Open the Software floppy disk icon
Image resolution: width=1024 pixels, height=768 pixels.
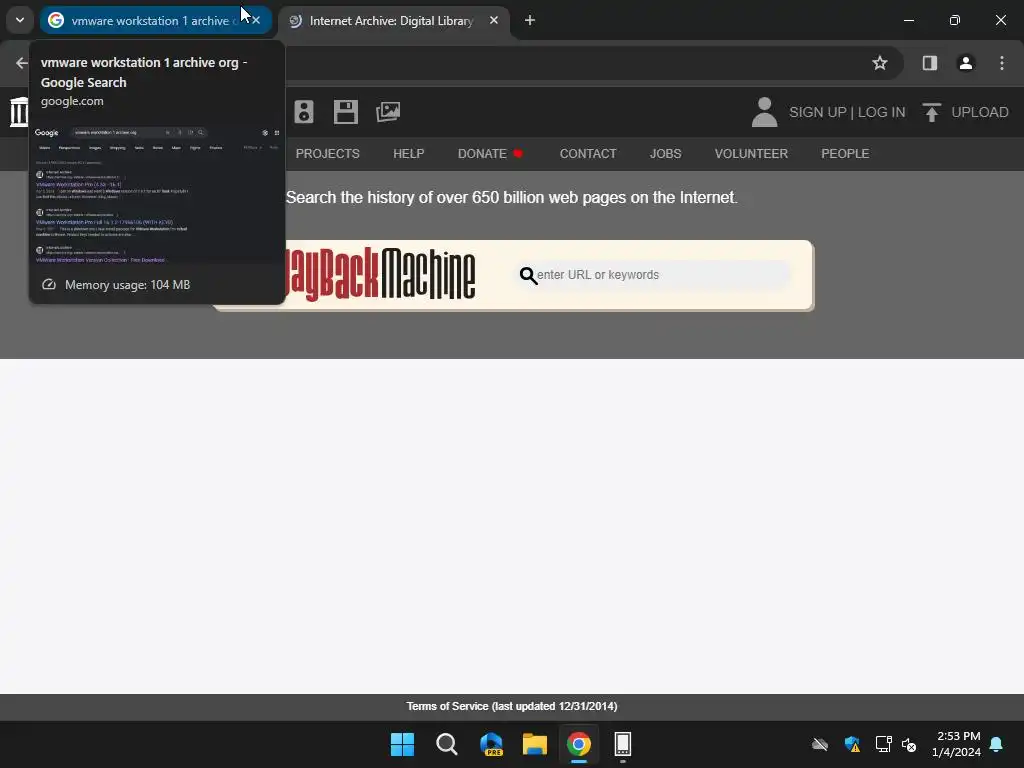click(345, 112)
